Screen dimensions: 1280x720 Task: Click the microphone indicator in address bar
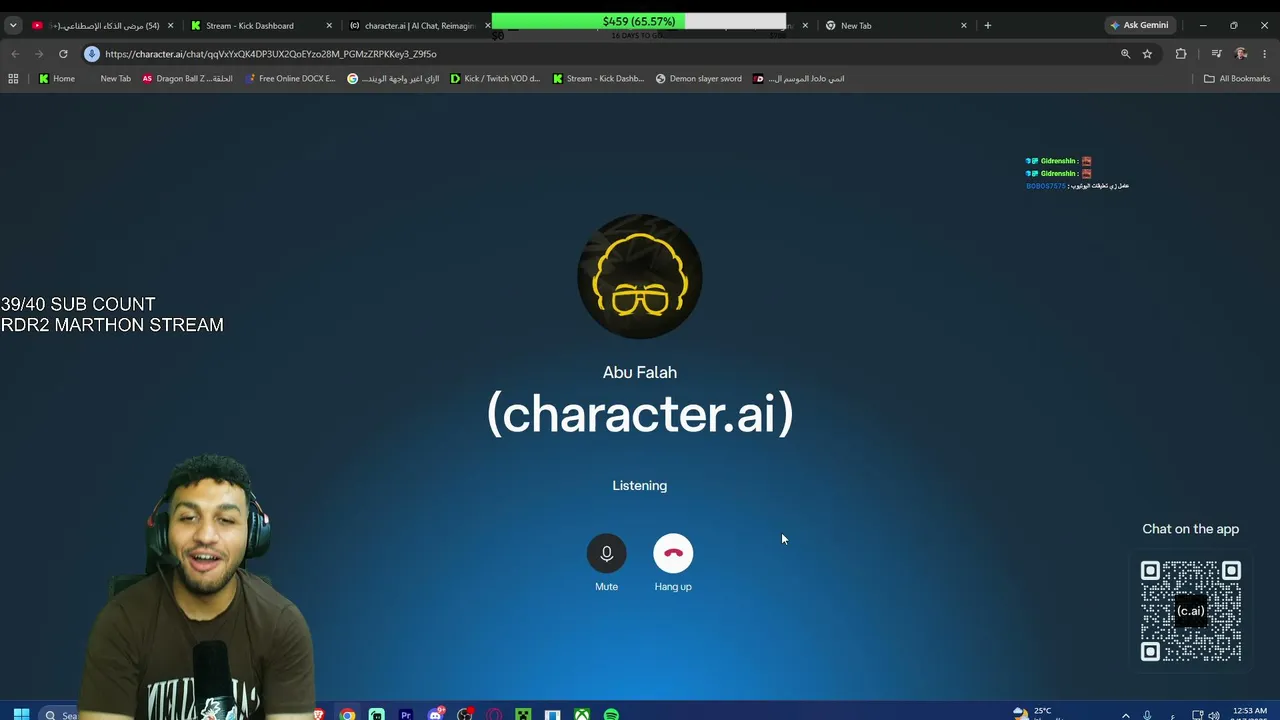pos(92,54)
